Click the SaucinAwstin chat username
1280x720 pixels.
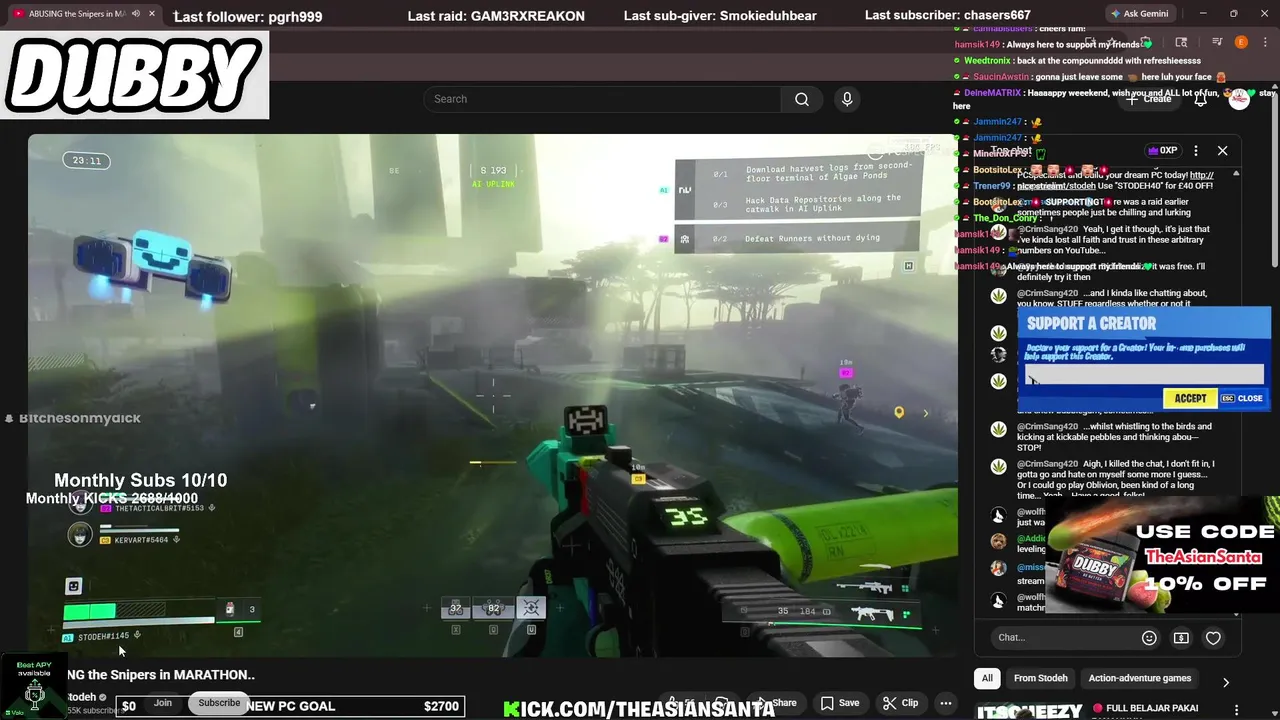pyautogui.click(x=1000, y=77)
